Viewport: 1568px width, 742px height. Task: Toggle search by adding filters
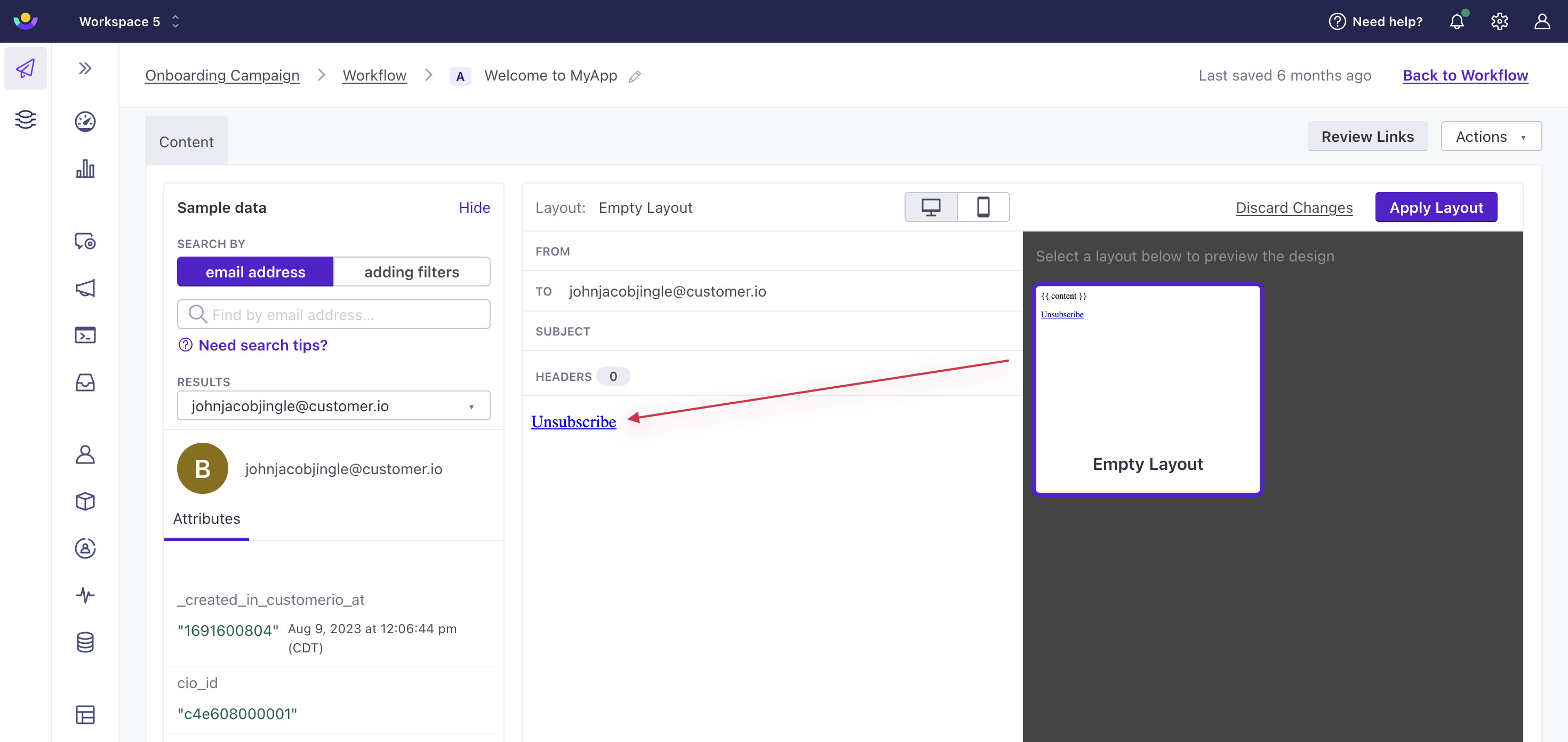(x=412, y=271)
